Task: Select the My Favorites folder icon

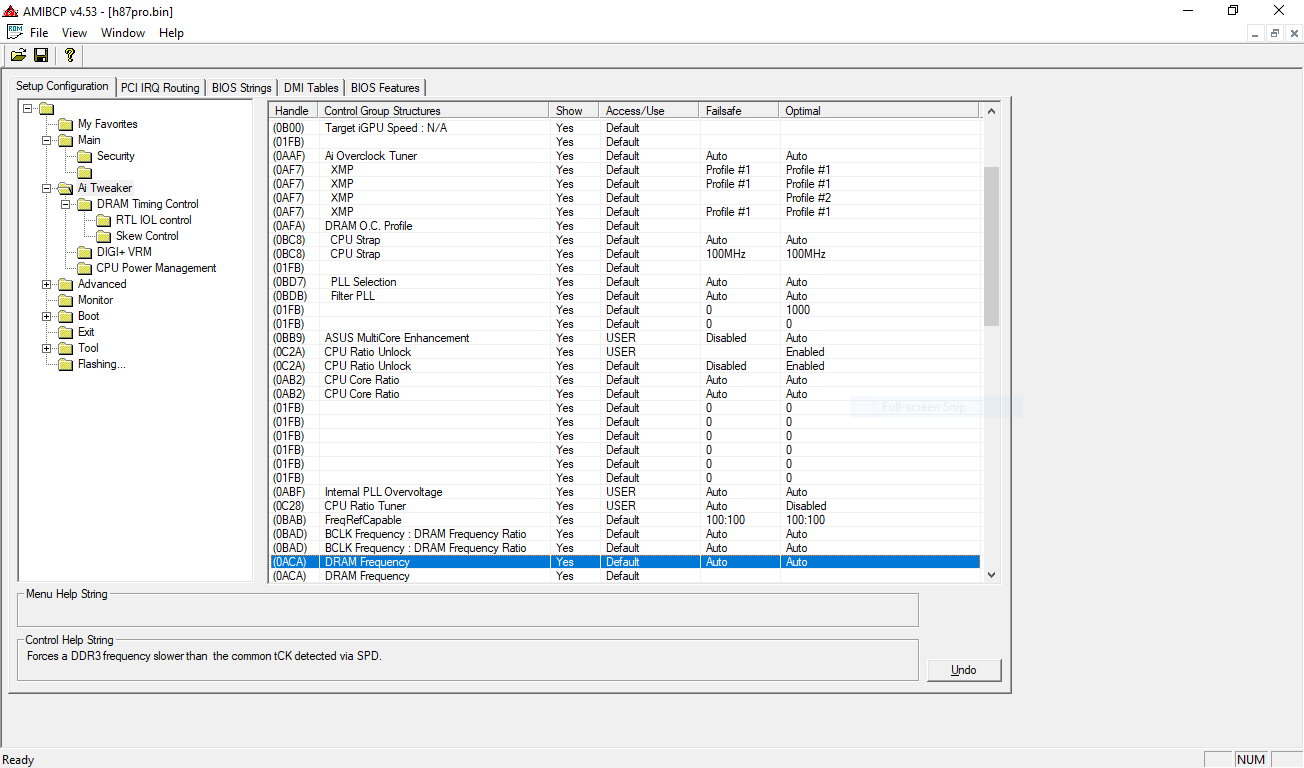Action: 66,124
